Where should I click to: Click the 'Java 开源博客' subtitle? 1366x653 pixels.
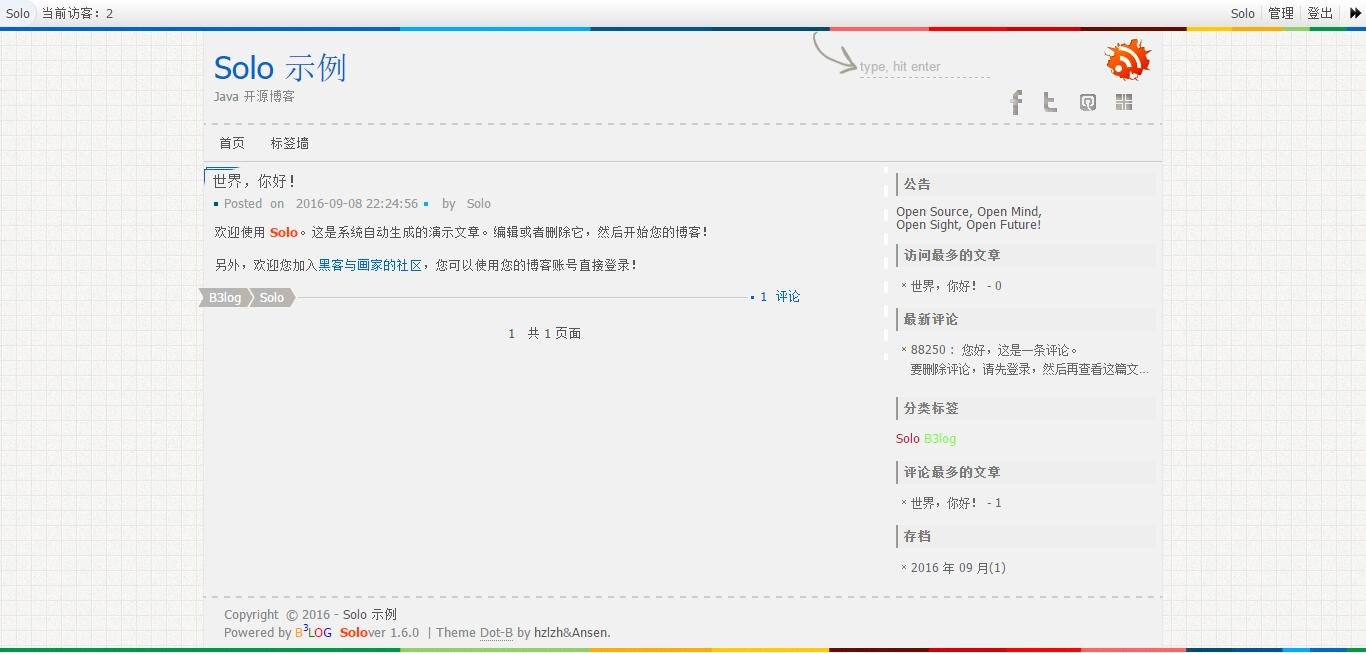click(x=254, y=97)
